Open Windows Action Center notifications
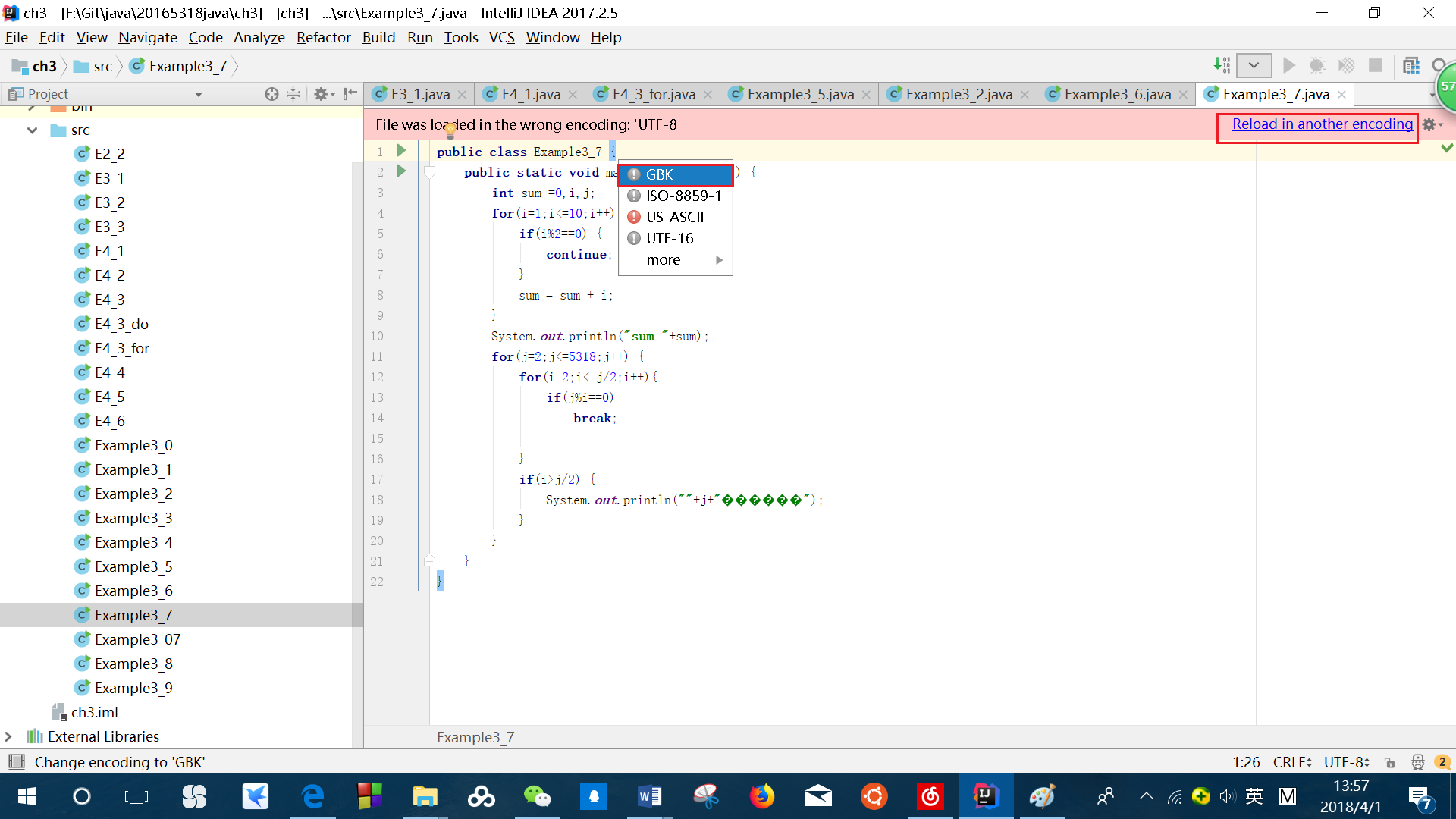Screen dimensions: 1456x819 [1420, 798]
